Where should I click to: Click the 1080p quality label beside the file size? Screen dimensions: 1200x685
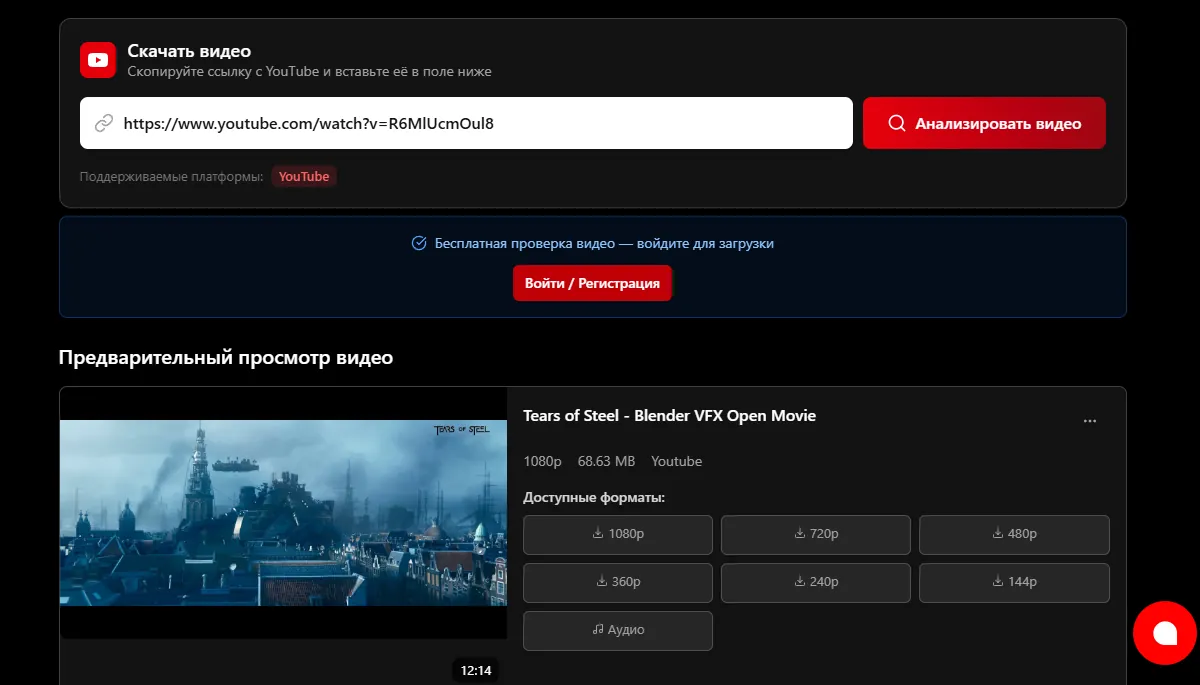coord(542,461)
